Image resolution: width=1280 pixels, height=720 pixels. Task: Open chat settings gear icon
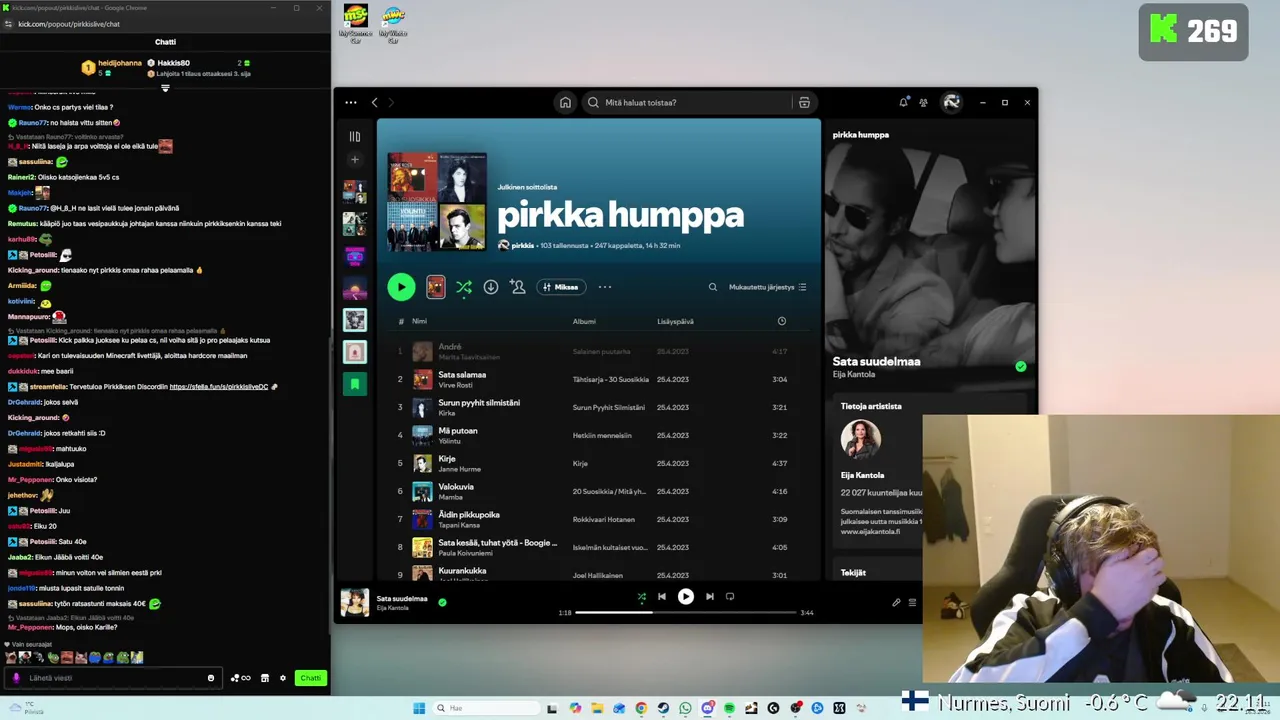pyautogui.click(x=283, y=678)
